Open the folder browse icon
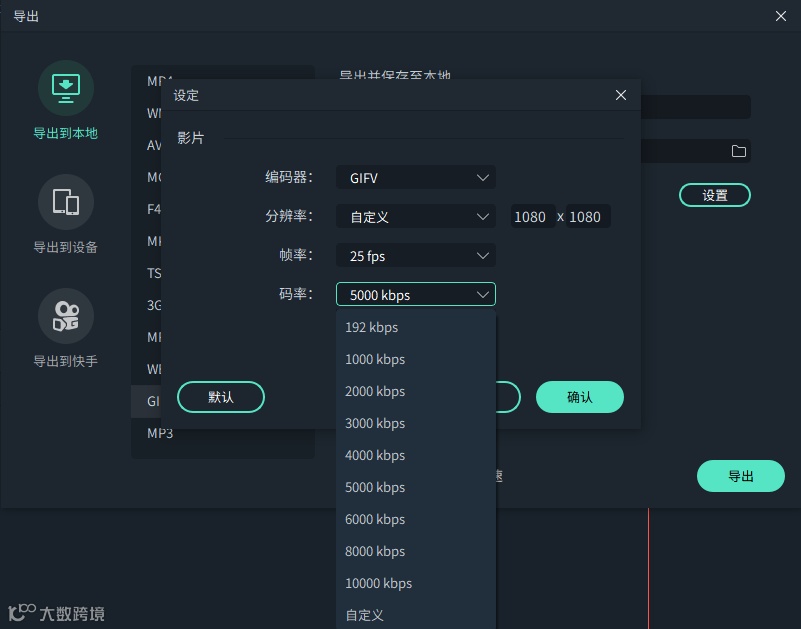This screenshot has height=629, width=801. [738, 151]
